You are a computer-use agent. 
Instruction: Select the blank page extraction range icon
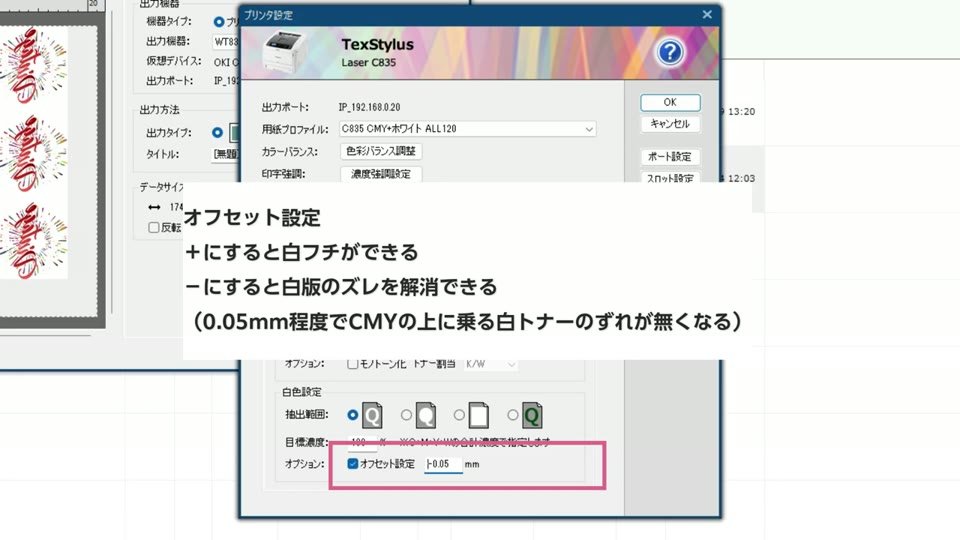pos(479,415)
